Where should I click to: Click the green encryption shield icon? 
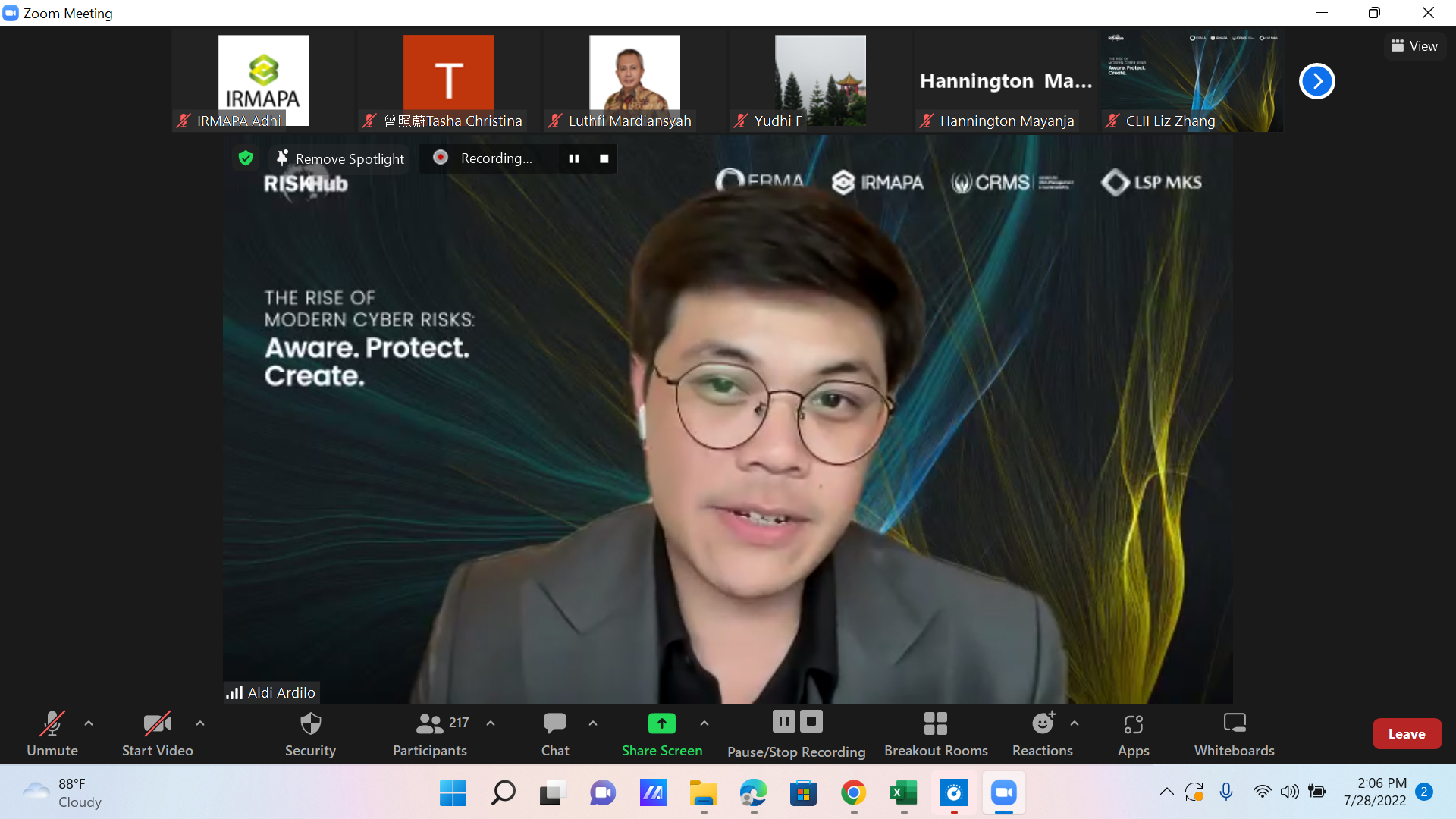pos(246,158)
